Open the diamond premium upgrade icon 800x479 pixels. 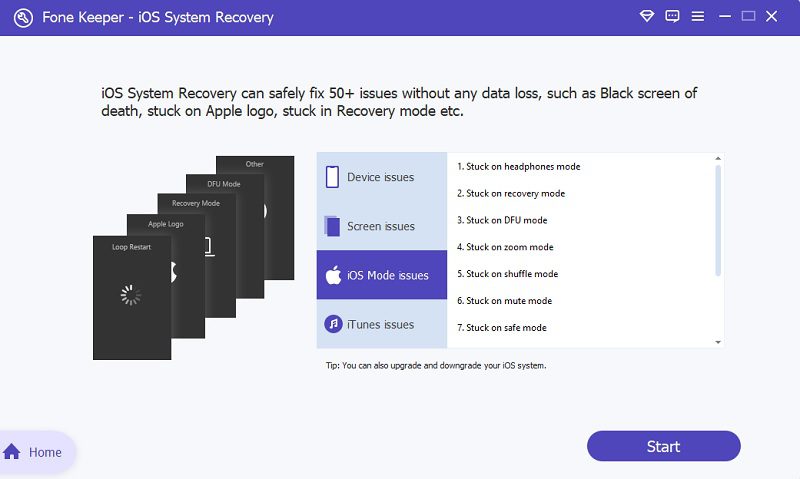coord(646,16)
